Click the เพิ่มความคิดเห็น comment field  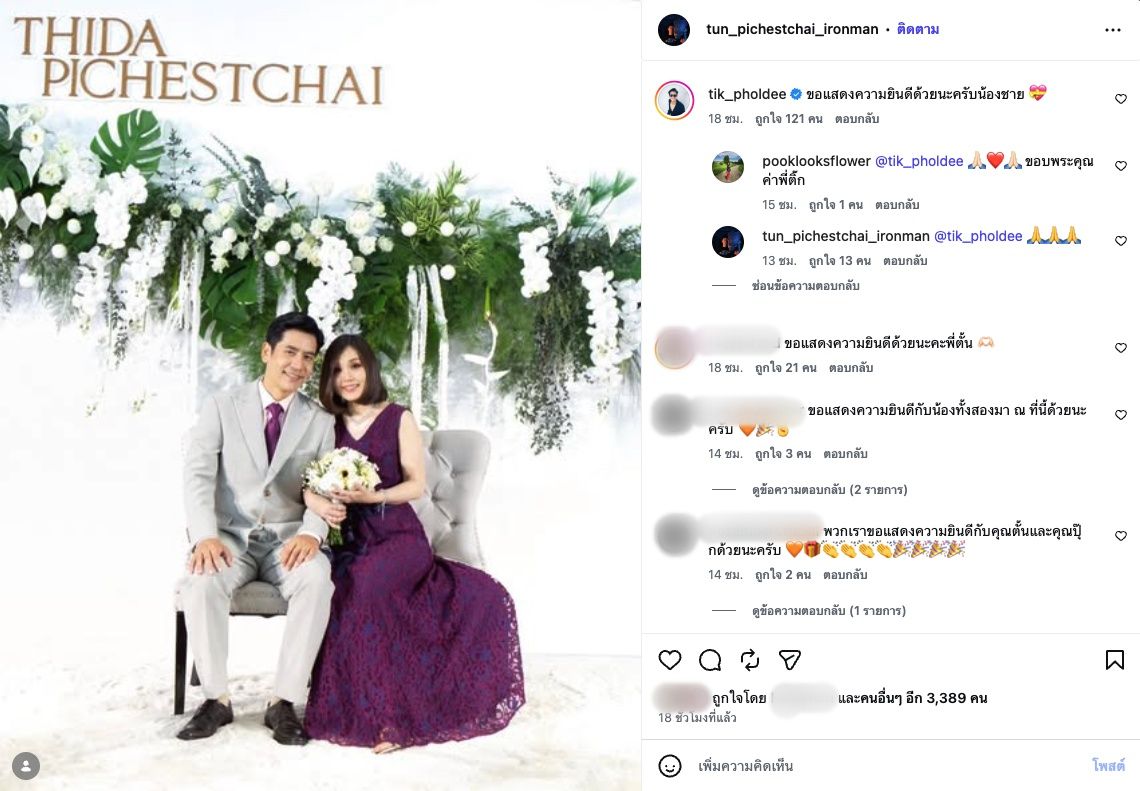click(x=891, y=766)
